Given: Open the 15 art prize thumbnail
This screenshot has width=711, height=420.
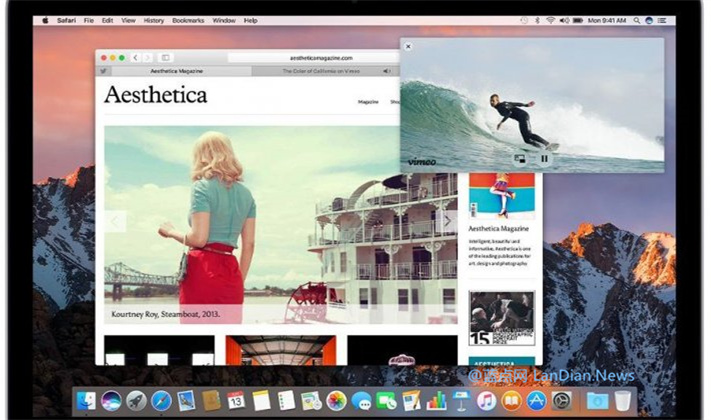Looking at the screenshot, I should coord(502,318).
